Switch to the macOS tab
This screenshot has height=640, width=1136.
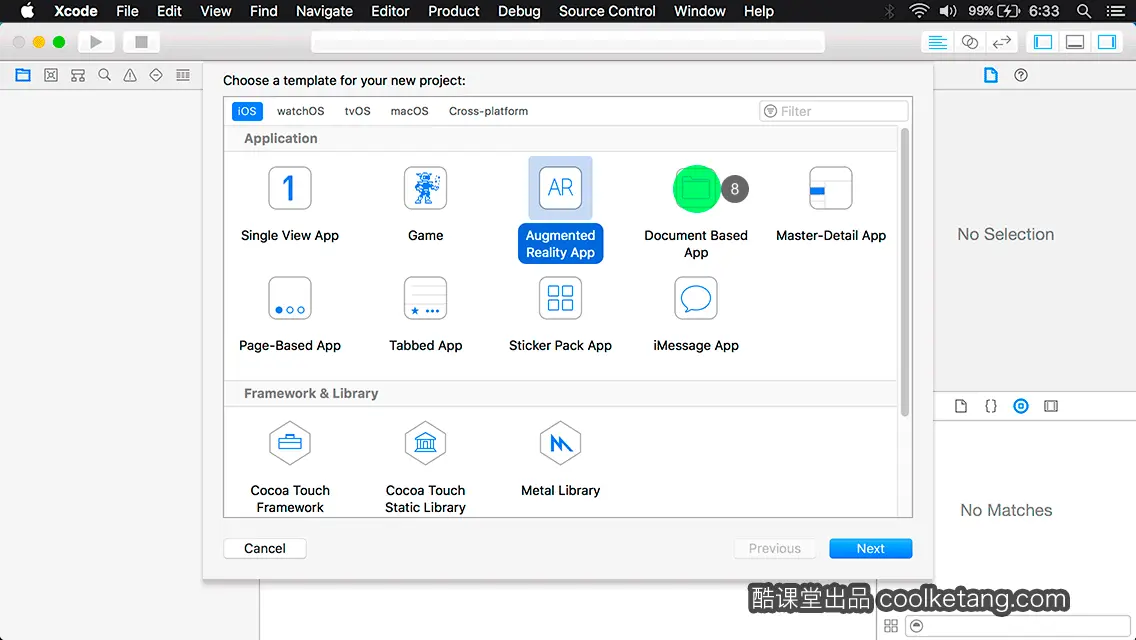coord(409,111)
